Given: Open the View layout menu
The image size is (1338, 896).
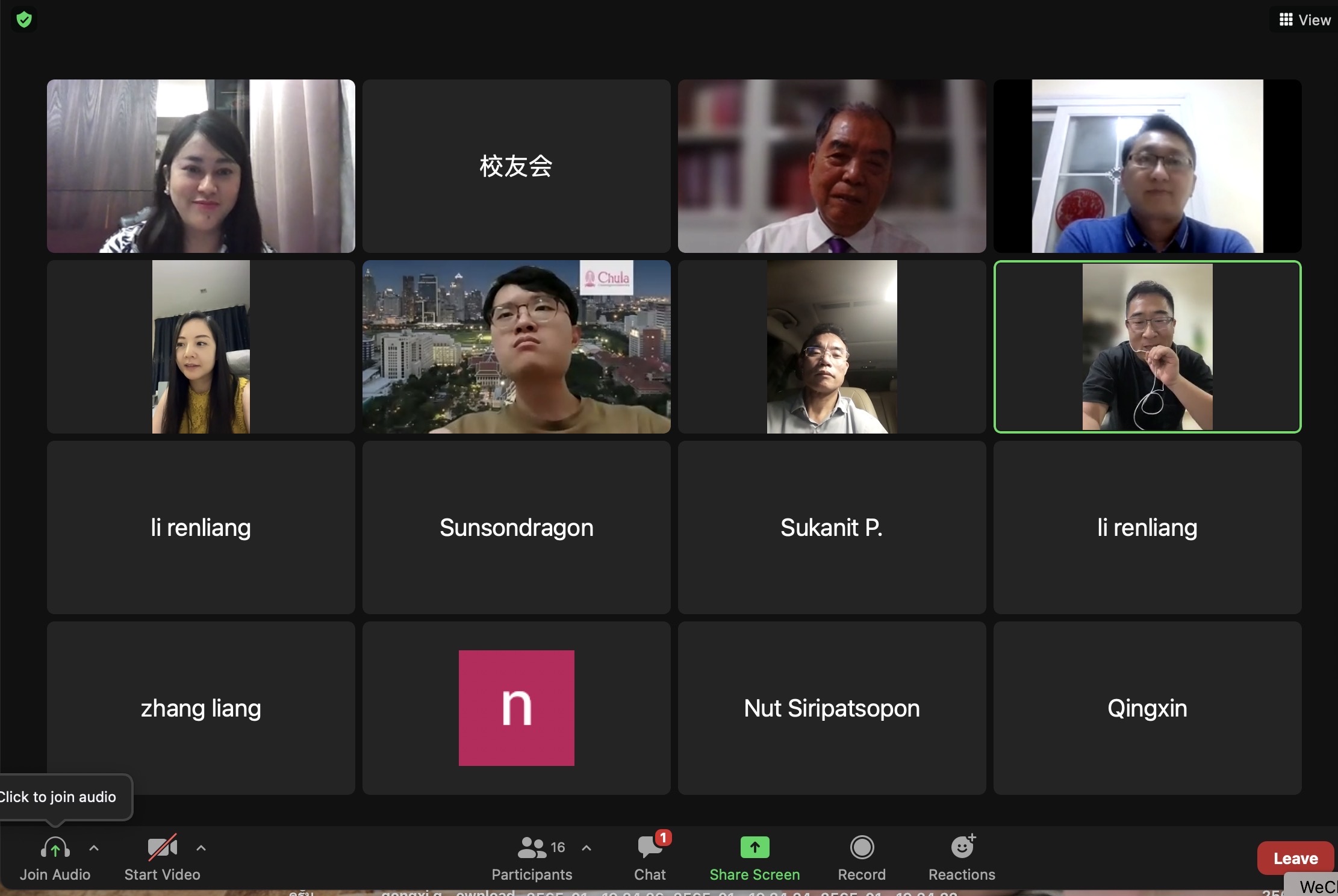Looking at the screenshot, I should tap(1304, 20).
